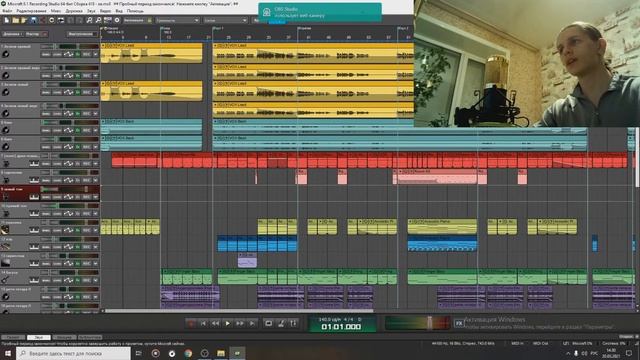Click the automation curve icon on track 5
Screen dimensions: 640x360
click(68, 130)
